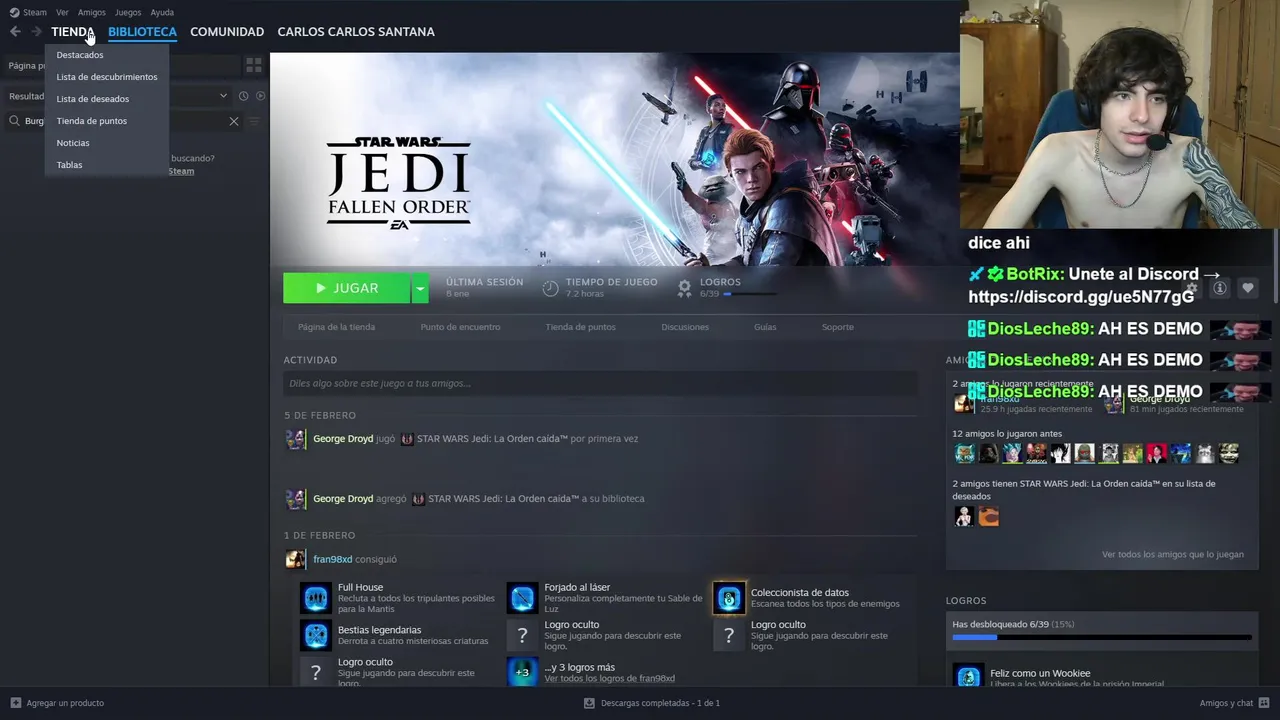The image size is (1280, 720).
Task: Open 'Ver todos los amigos que lo juegan'
Action: pyautogui.click(x=1173, y=554)
